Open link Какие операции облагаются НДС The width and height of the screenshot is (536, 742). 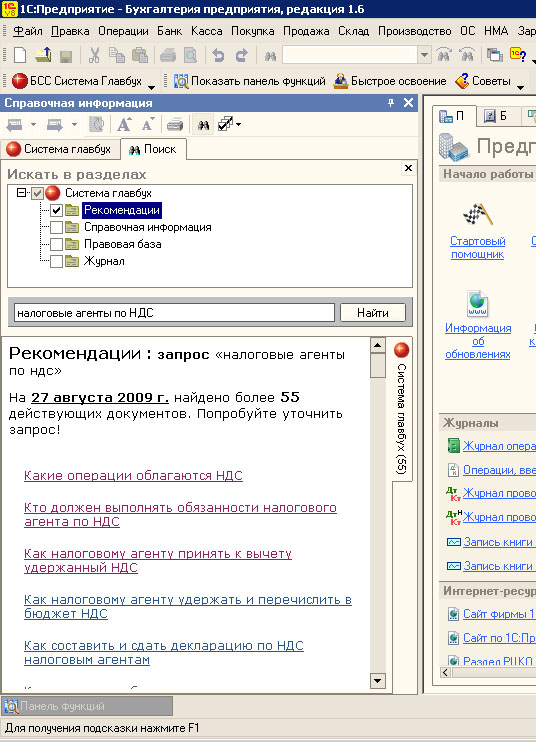133,476
